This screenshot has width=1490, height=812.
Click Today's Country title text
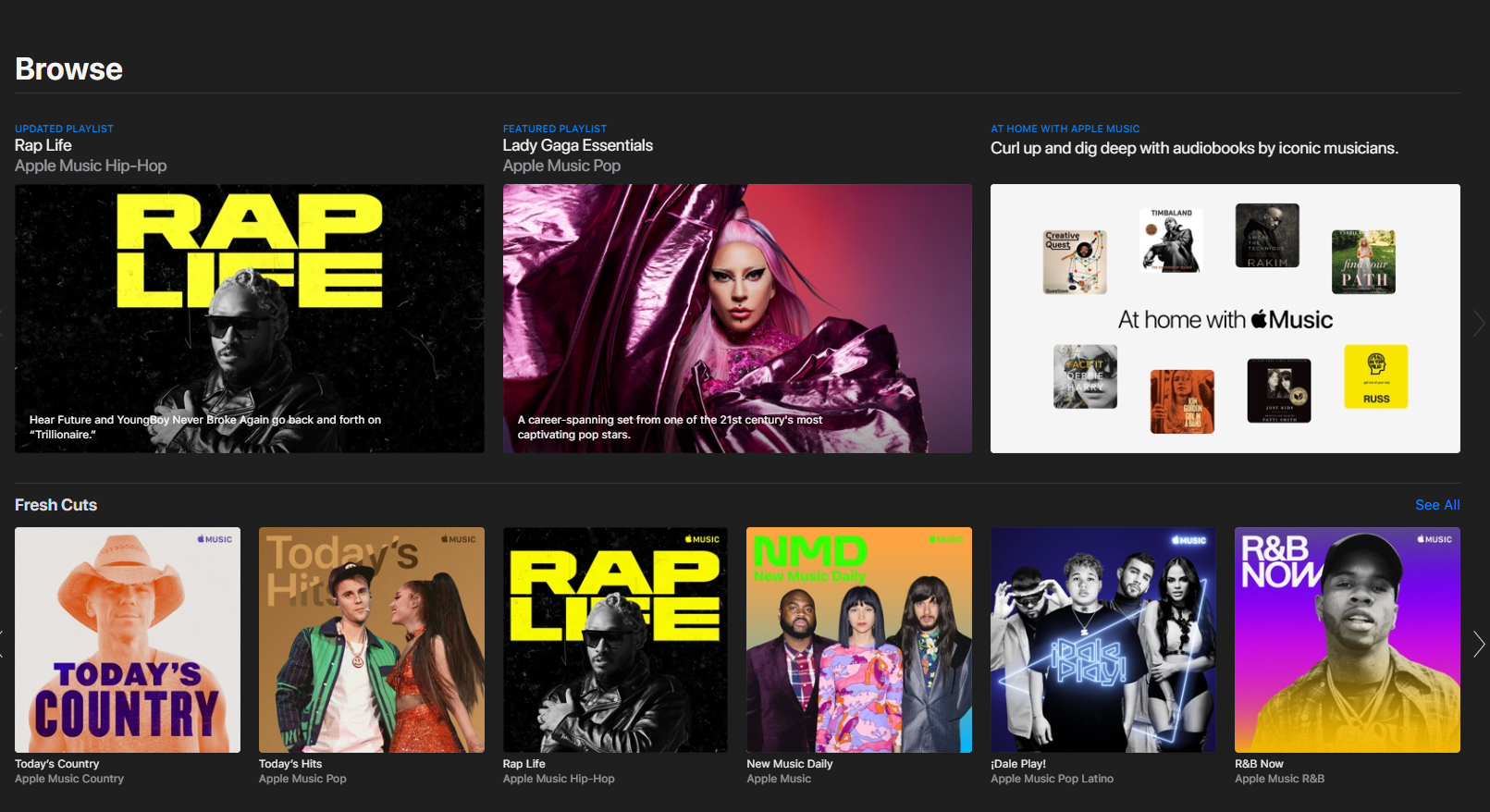[56, 764]
